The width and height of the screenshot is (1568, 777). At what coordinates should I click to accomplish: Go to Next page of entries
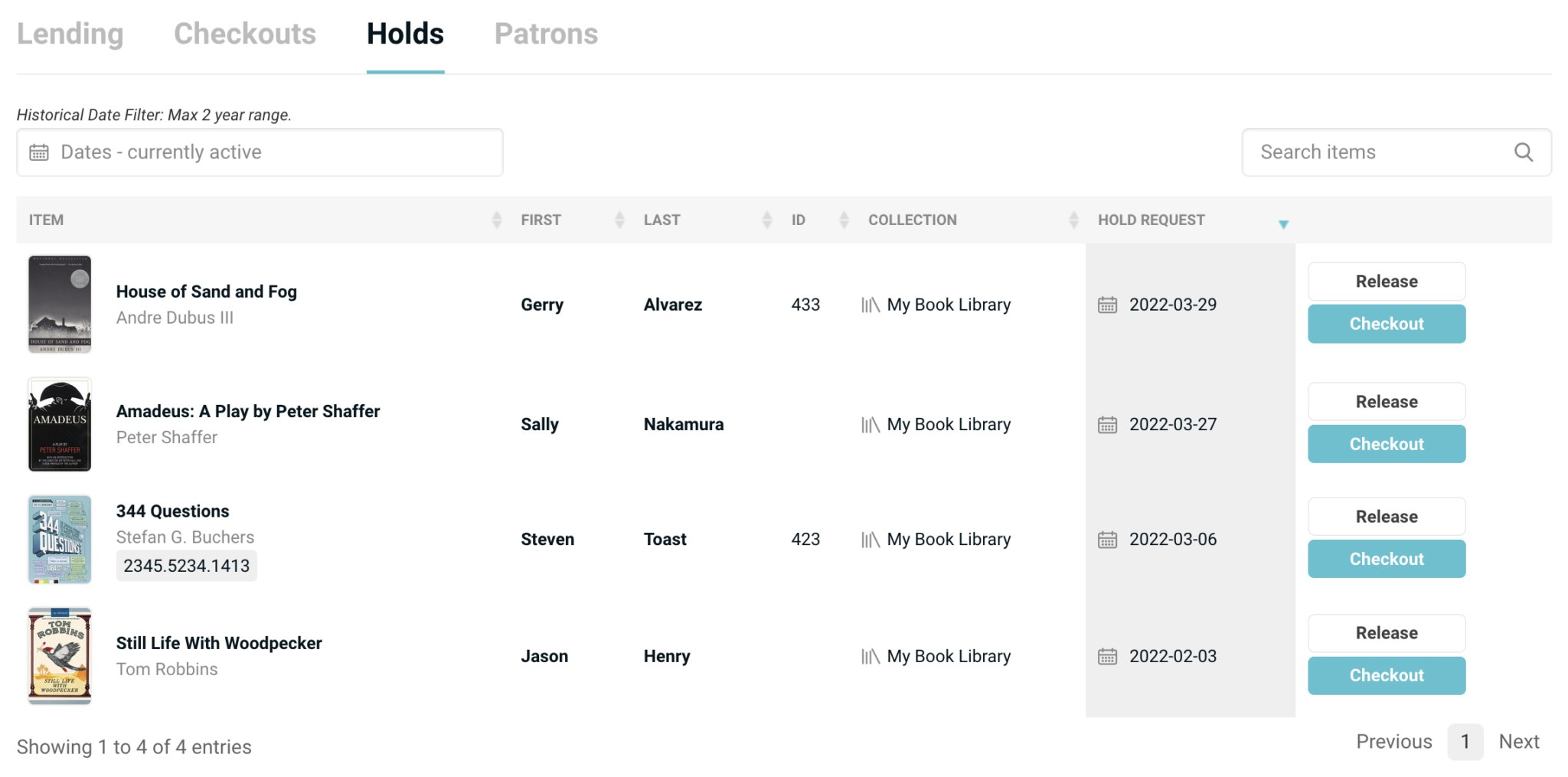coord(1518,742)
